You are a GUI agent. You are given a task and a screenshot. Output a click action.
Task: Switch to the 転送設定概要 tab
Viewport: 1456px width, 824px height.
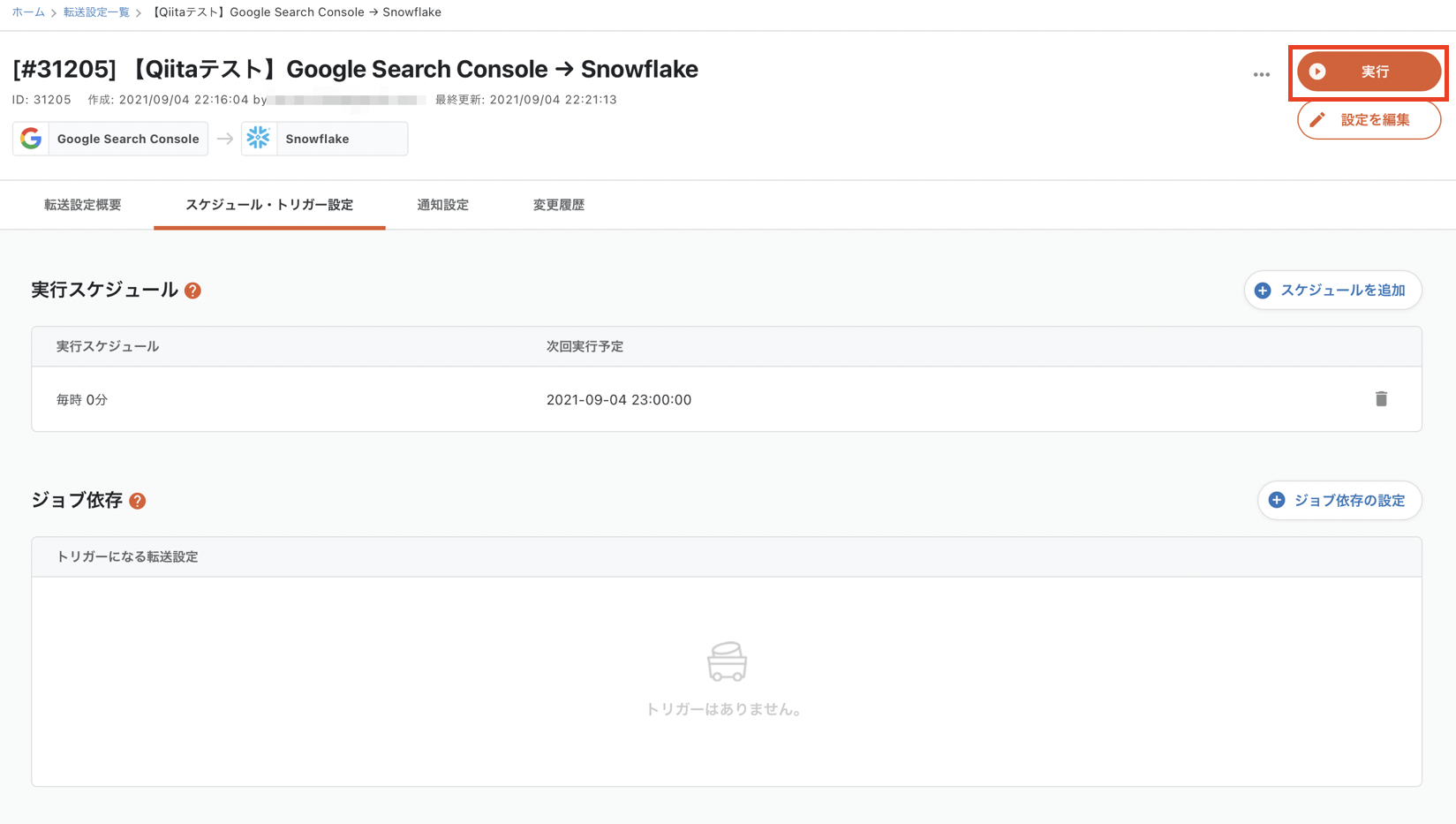coord(83,205)
